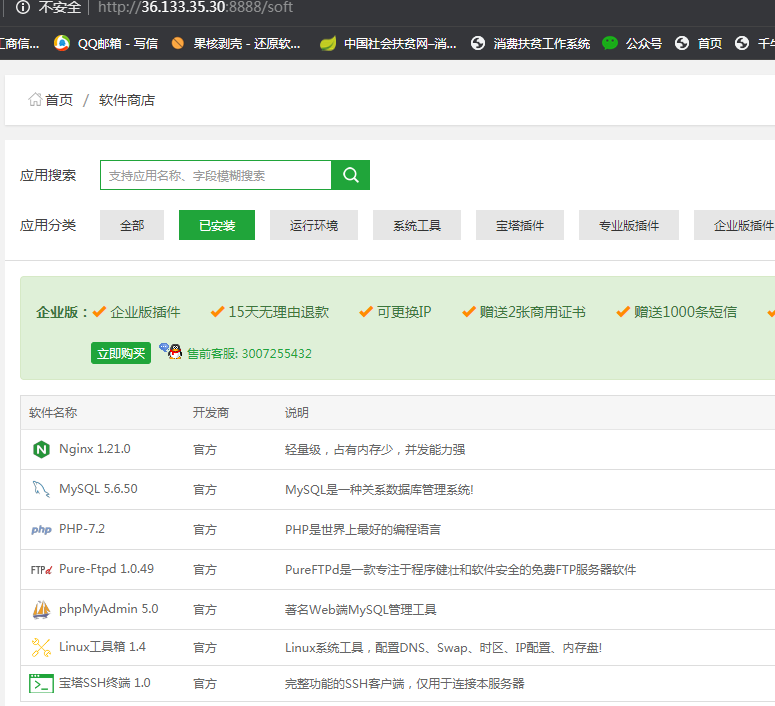Open the Nginx 1.21.0 entry

94,449
